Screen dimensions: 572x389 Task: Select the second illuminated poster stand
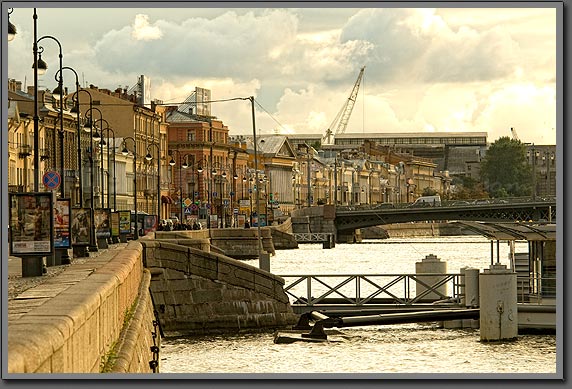pyautogui.click(x=63, y=223)
